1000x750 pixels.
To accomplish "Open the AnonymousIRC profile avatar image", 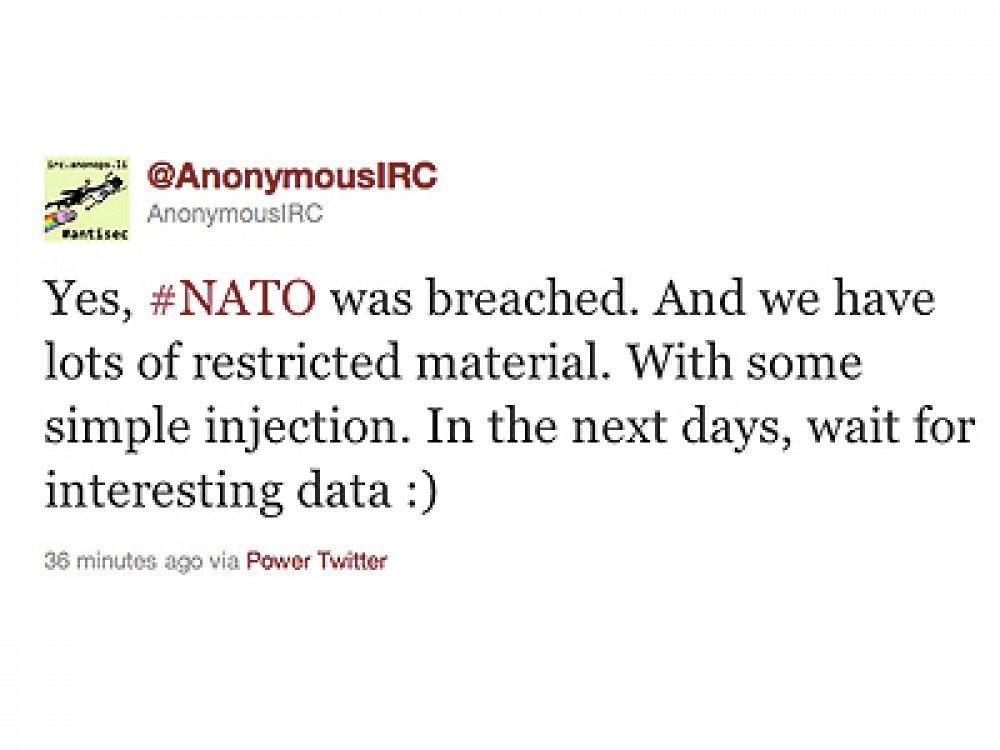I will point(87,198).
